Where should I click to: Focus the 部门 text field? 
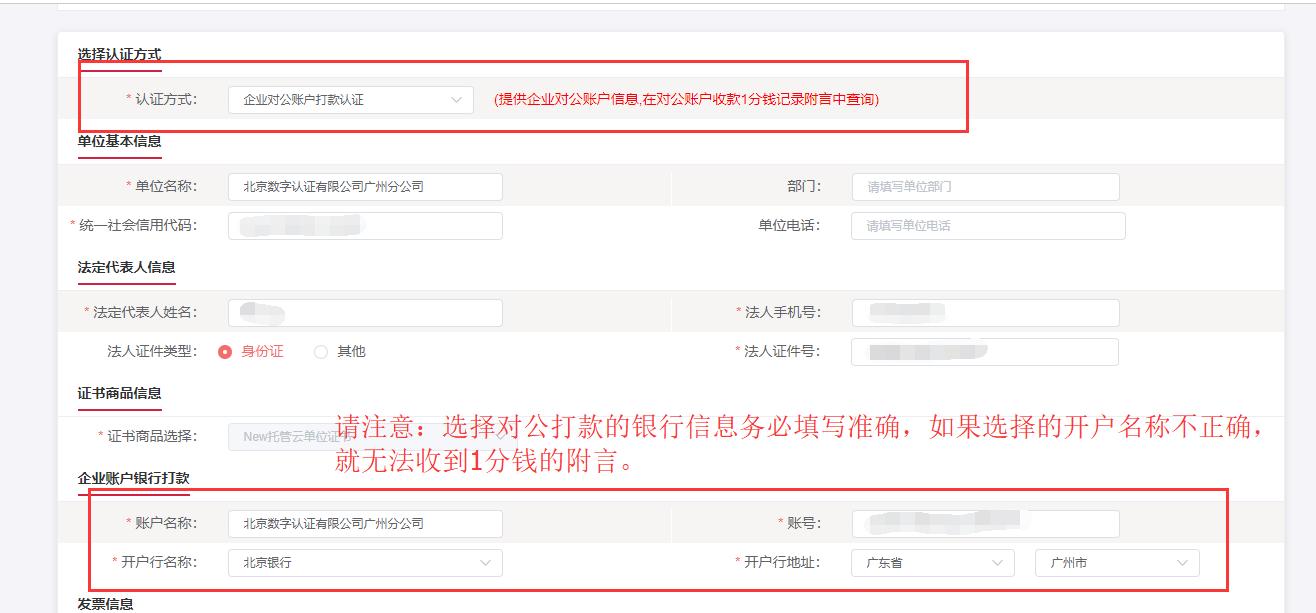click(985, 187)
